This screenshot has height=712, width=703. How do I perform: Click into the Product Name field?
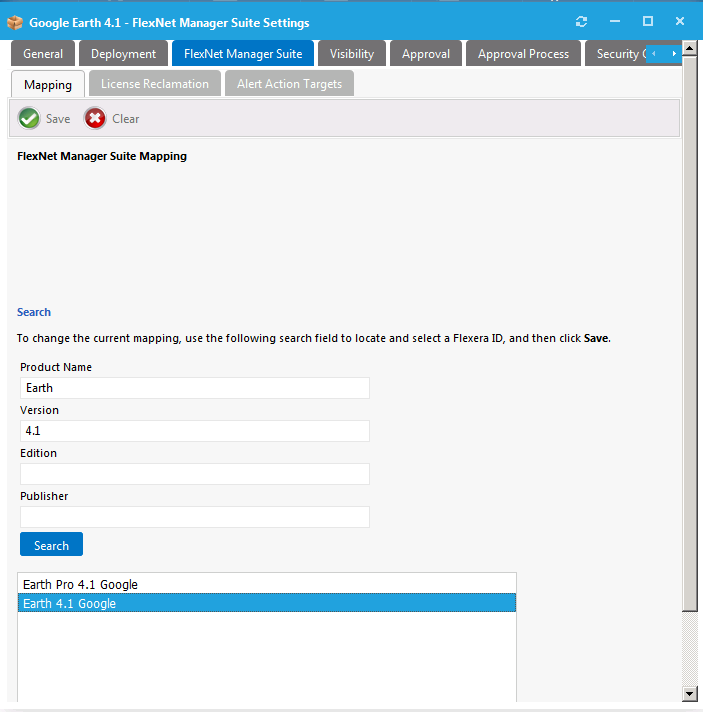[x=195, y=388]
